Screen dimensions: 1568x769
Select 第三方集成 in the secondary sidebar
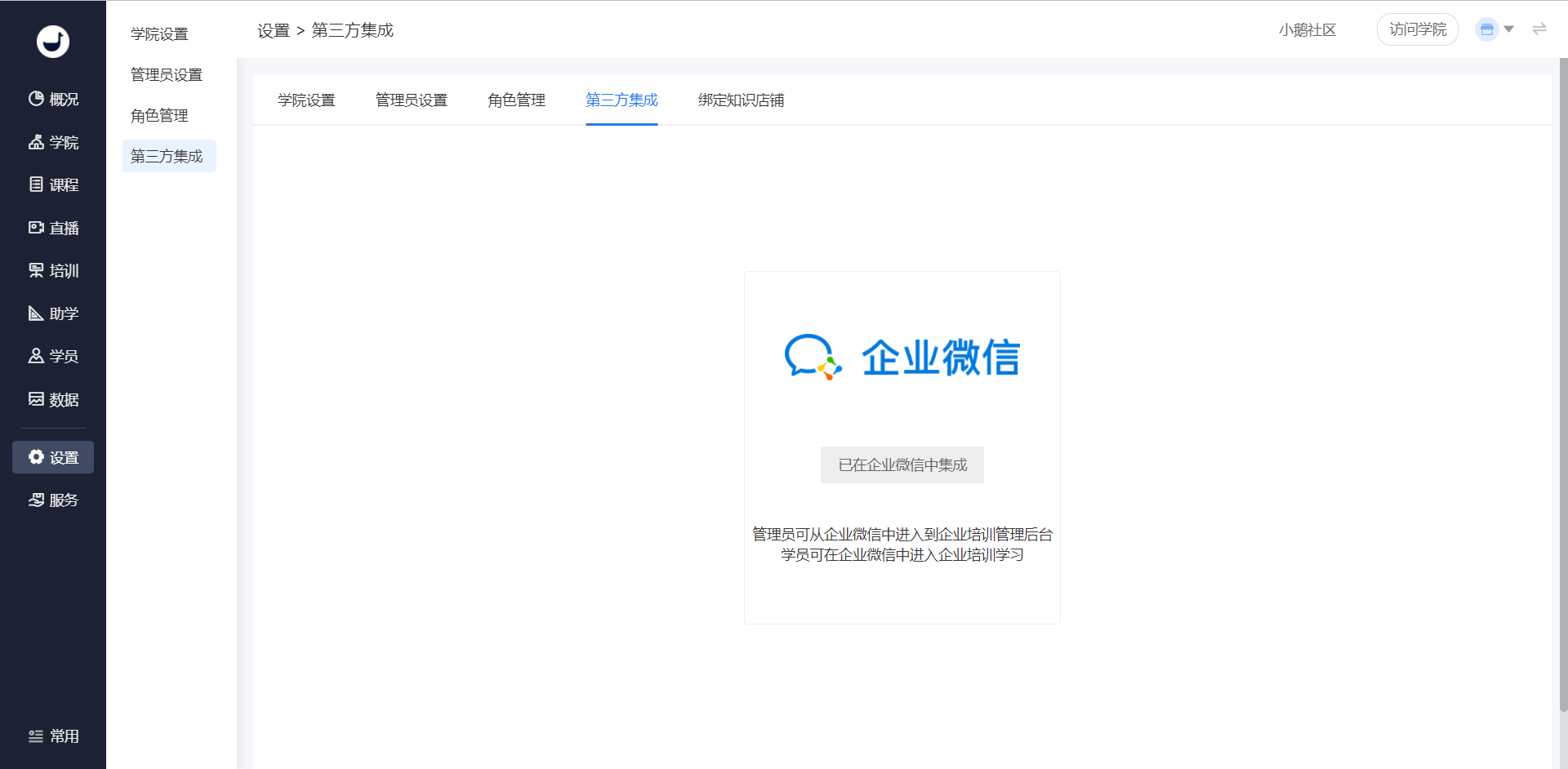click(x=169, y=156)
